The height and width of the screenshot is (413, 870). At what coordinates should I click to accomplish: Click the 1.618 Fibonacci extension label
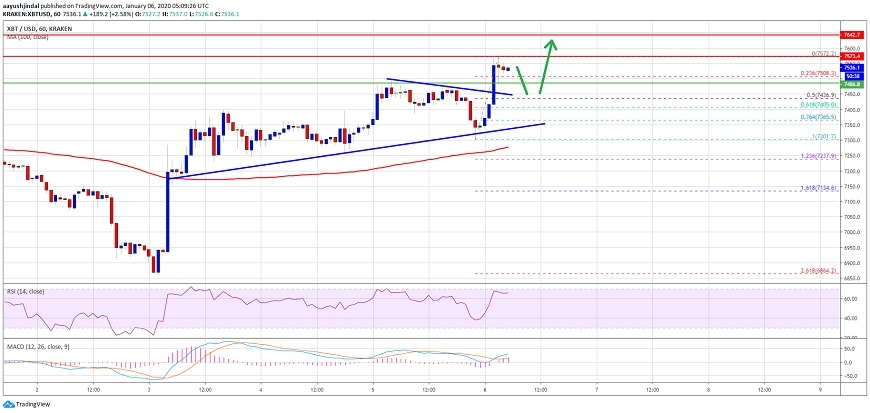(526, 190)
